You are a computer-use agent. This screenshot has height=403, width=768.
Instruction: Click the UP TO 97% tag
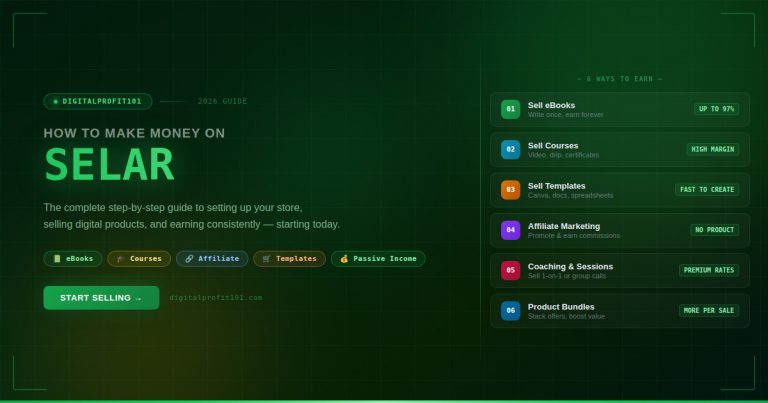point(717,109)
